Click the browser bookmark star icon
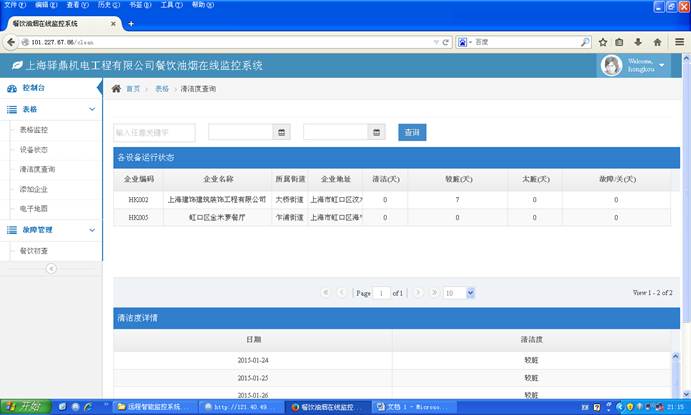Viewport: 691px width, 415px height. point(603,42)
